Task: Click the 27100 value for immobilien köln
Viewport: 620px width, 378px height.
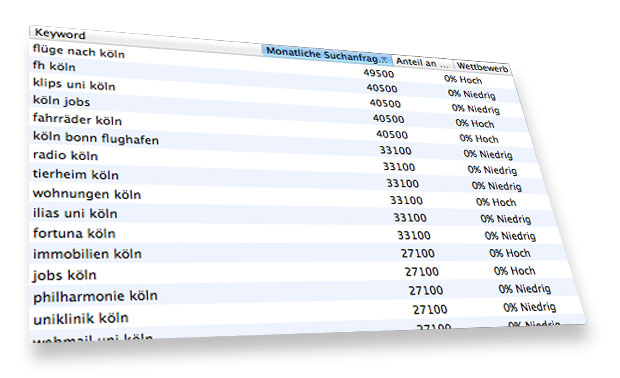Action: point(418,253)
